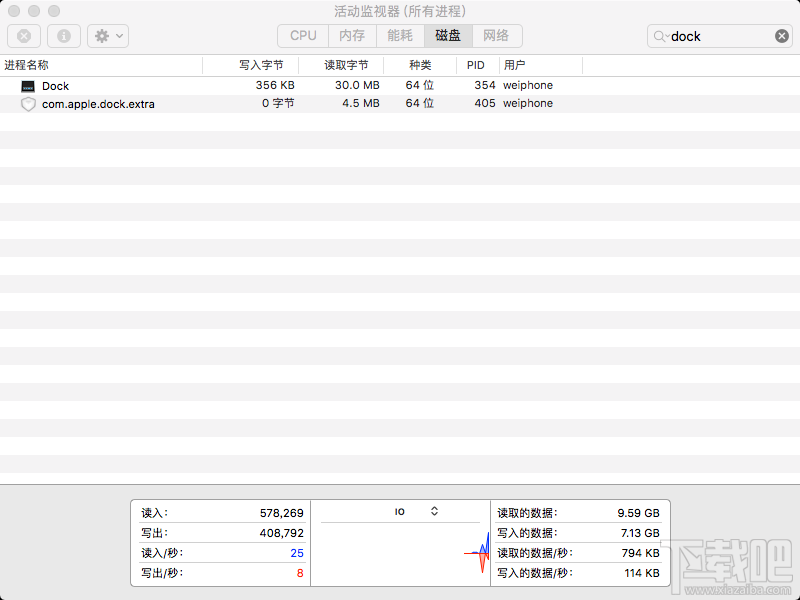
Task: Click the gear options icon
Action: click(x=100, y=36)
